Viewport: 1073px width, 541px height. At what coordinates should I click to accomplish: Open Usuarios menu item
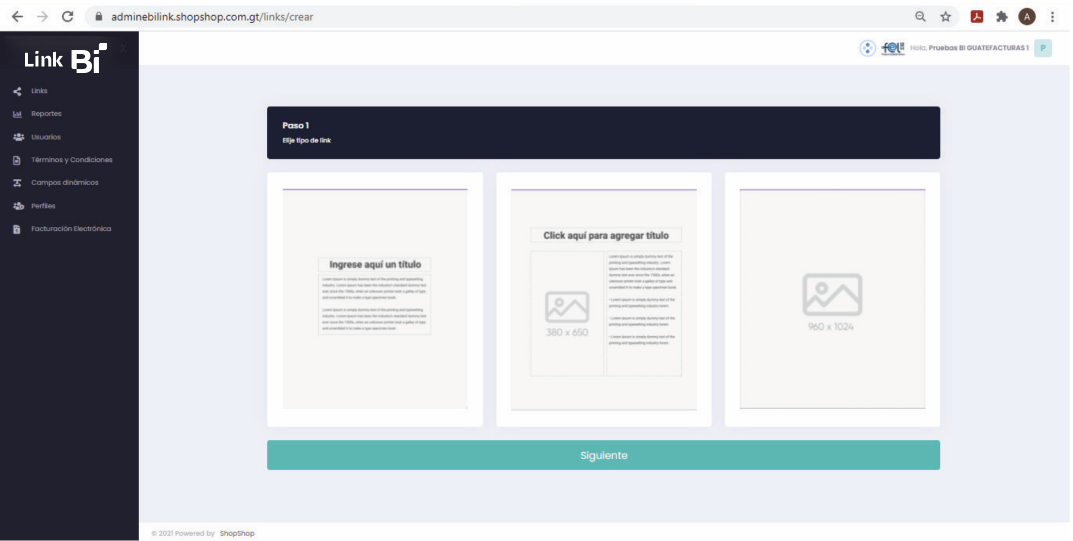46,137
